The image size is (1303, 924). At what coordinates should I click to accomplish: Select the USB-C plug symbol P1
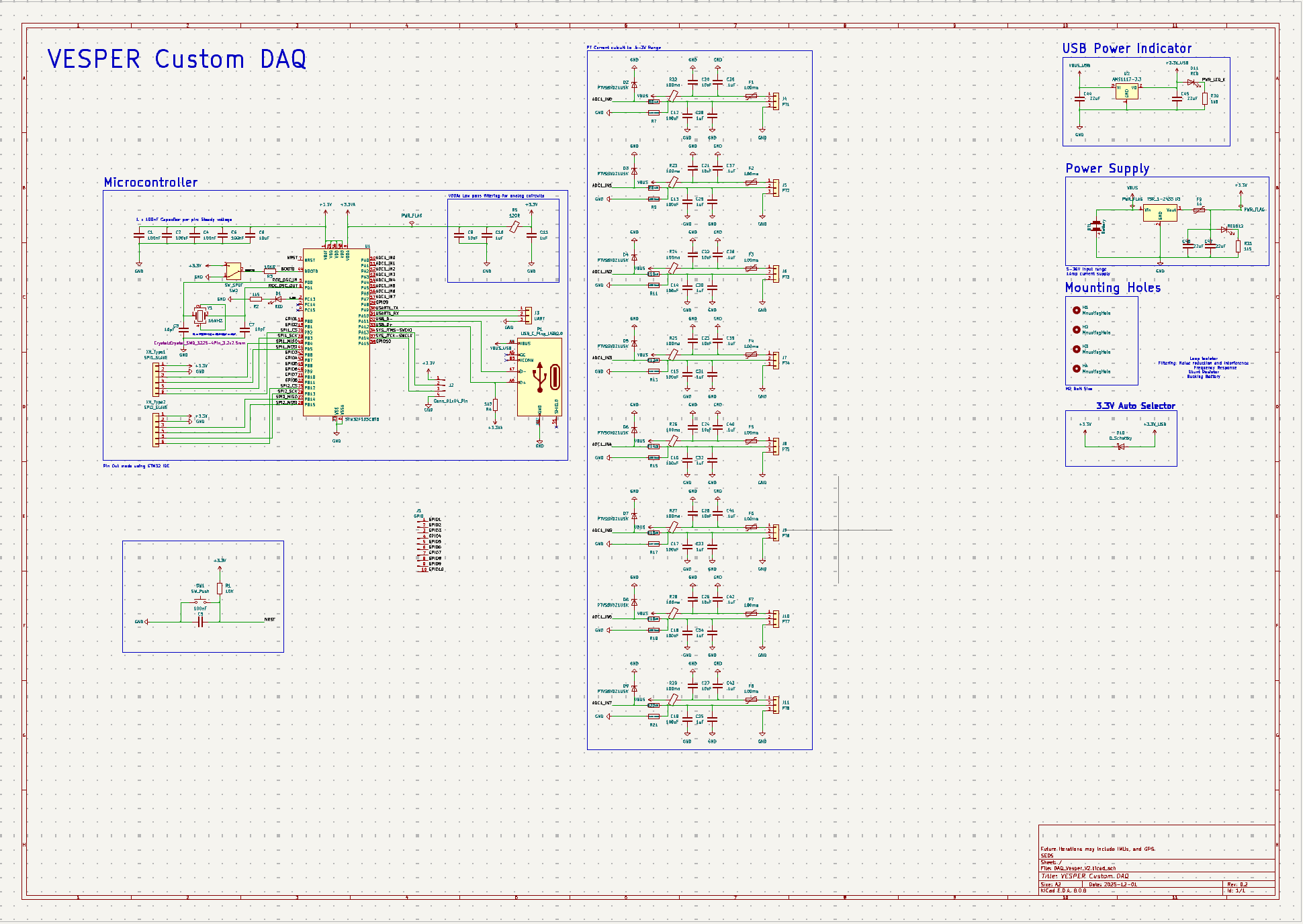coord(539,377)
